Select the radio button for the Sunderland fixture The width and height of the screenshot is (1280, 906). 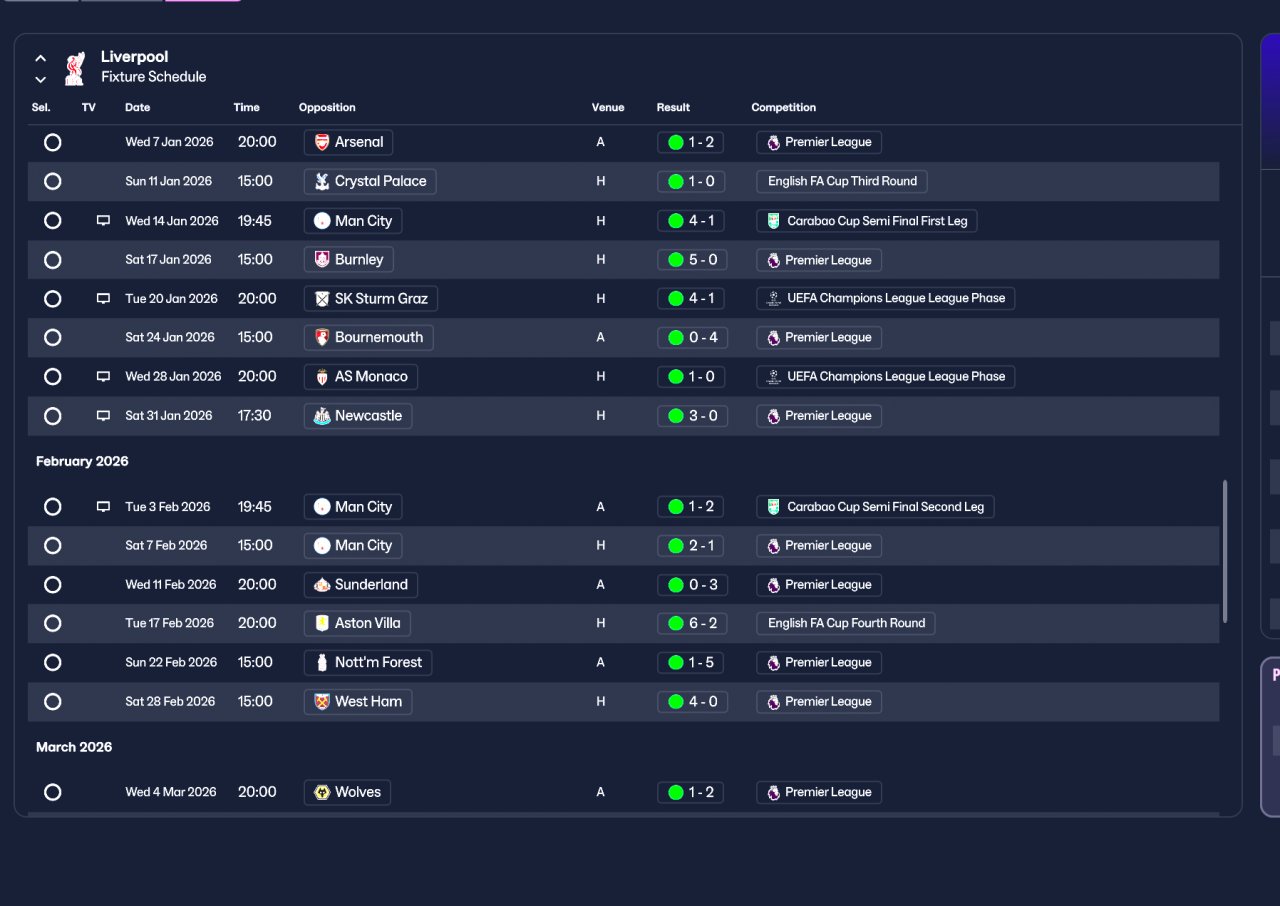coord(53,584)
